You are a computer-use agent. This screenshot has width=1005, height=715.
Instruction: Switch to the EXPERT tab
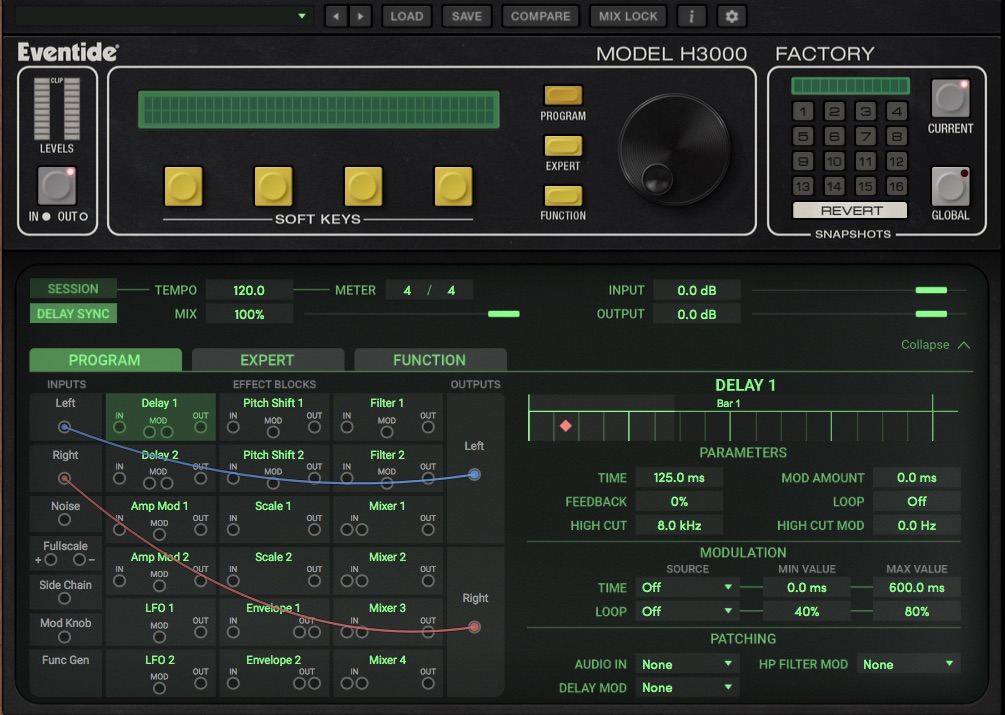pyautogui.click(x=267, y=360)
